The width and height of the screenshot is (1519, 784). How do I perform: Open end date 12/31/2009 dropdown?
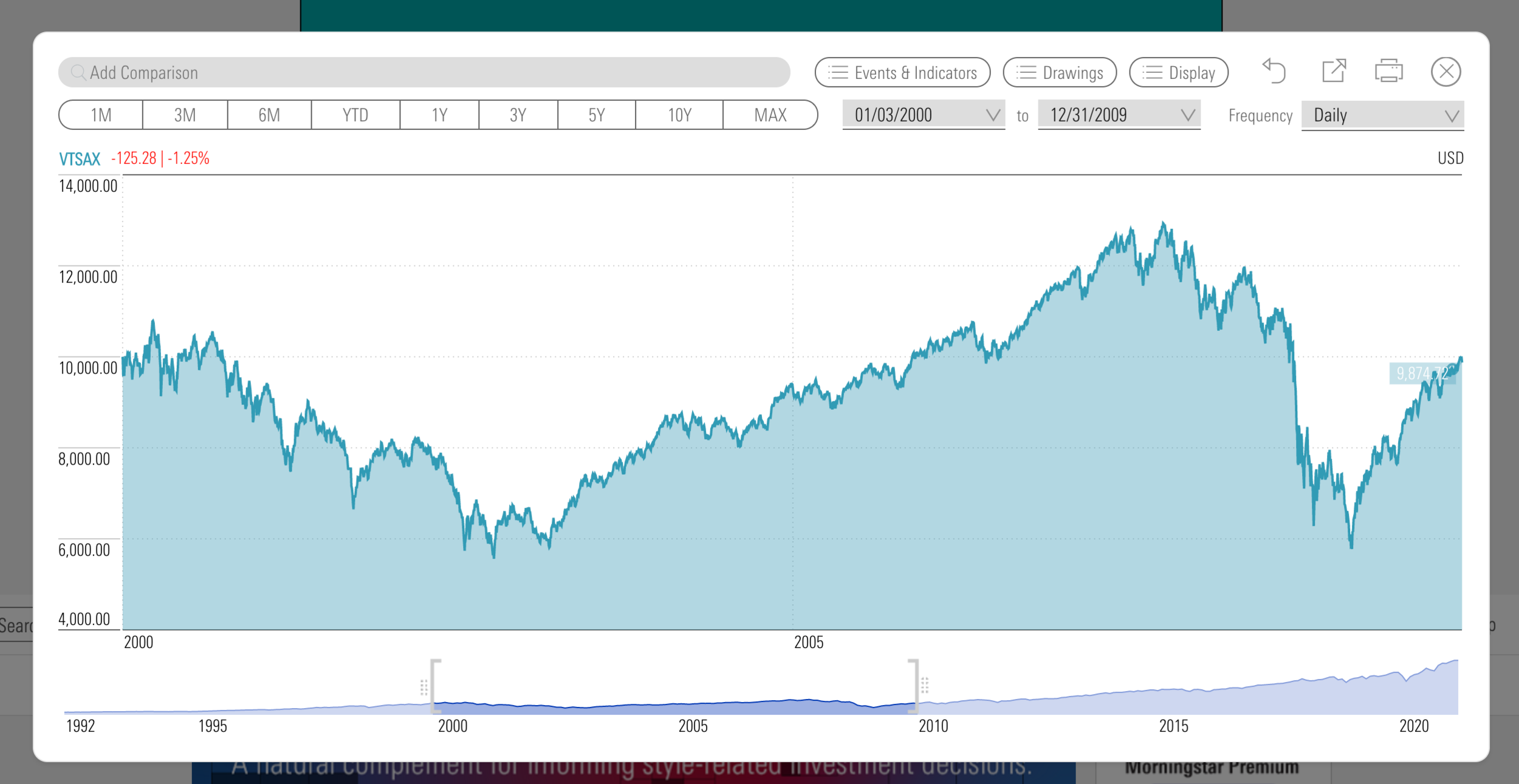coord(1119,115)
